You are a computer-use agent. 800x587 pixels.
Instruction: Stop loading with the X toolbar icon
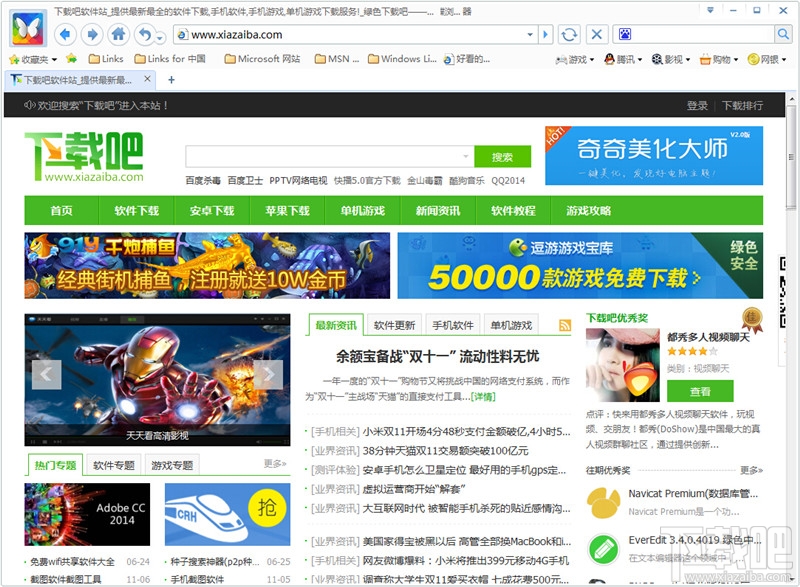(x=596, y=35)
